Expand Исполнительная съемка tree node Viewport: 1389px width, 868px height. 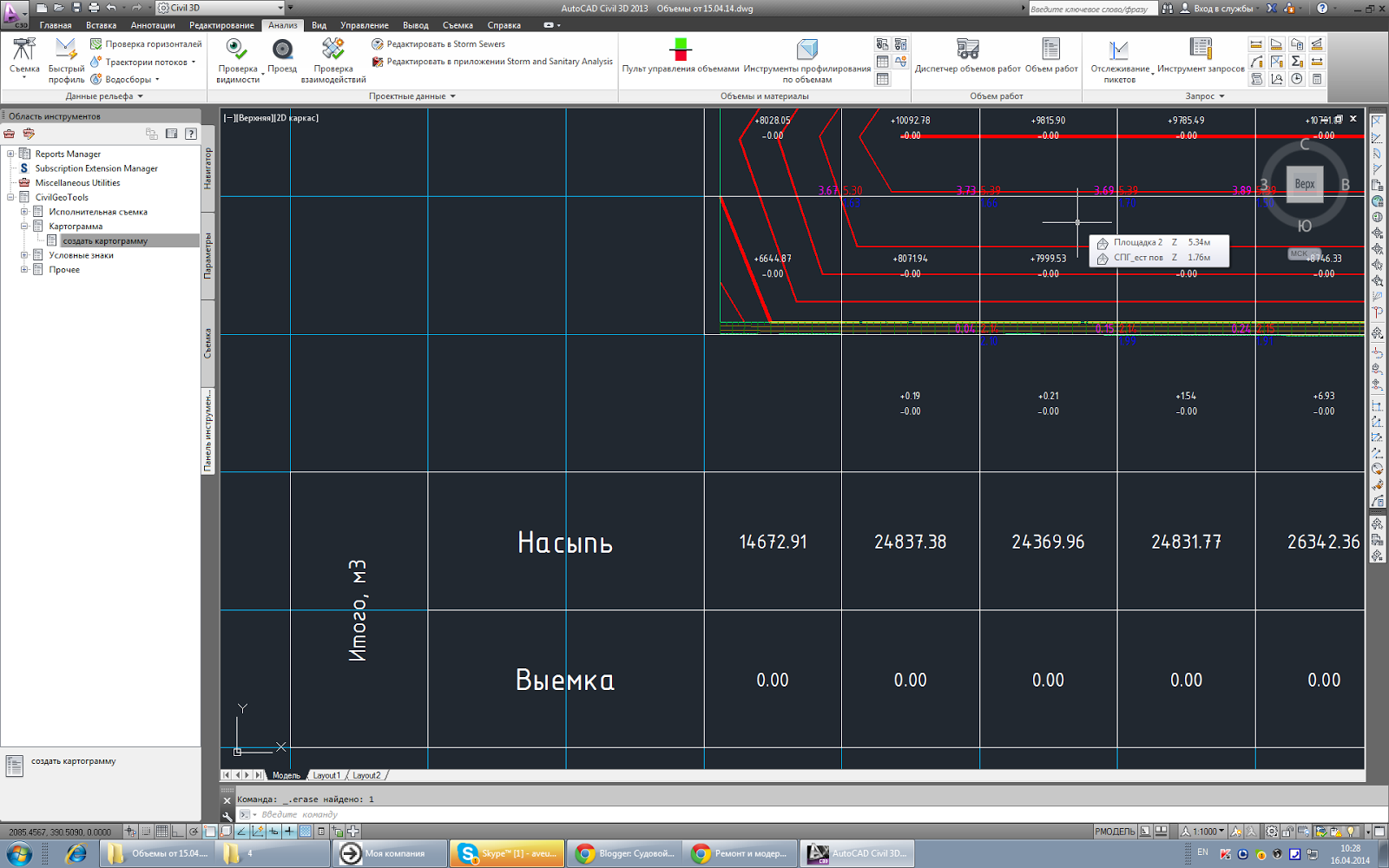click(x=24, y=212)
